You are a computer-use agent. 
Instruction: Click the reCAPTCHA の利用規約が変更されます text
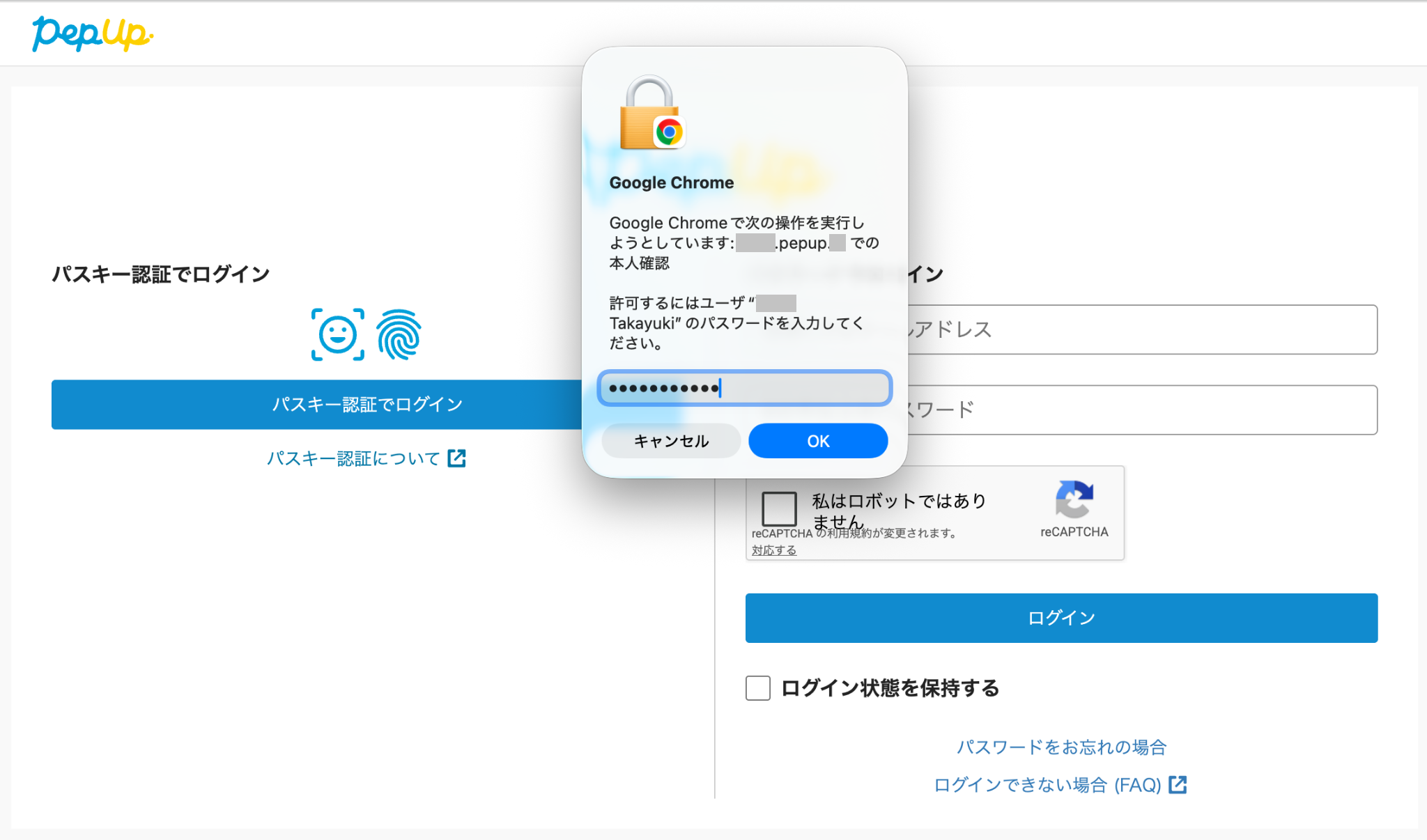(854, 534)
